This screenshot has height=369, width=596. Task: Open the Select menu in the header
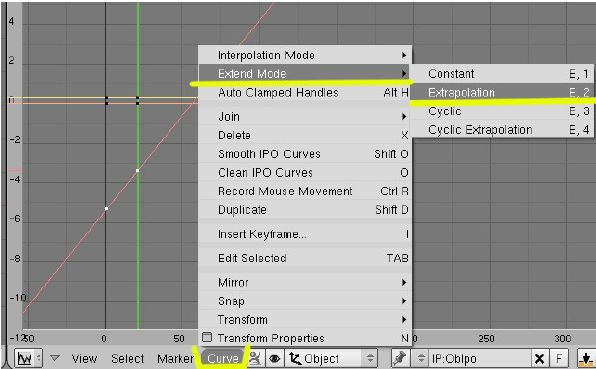tap(127, 358)
